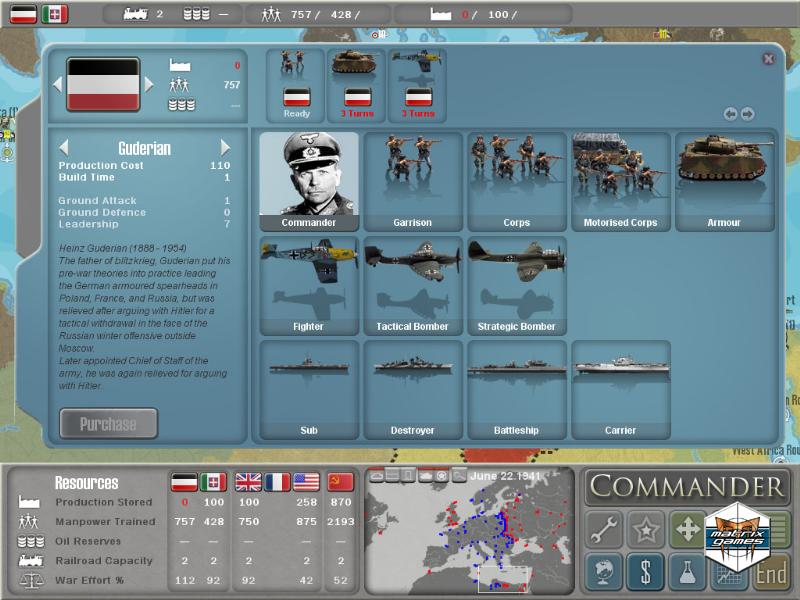This screenshot has height=600, width=800.
Task: Switch to next country with right arrow
Action: [x=149, y=85]
